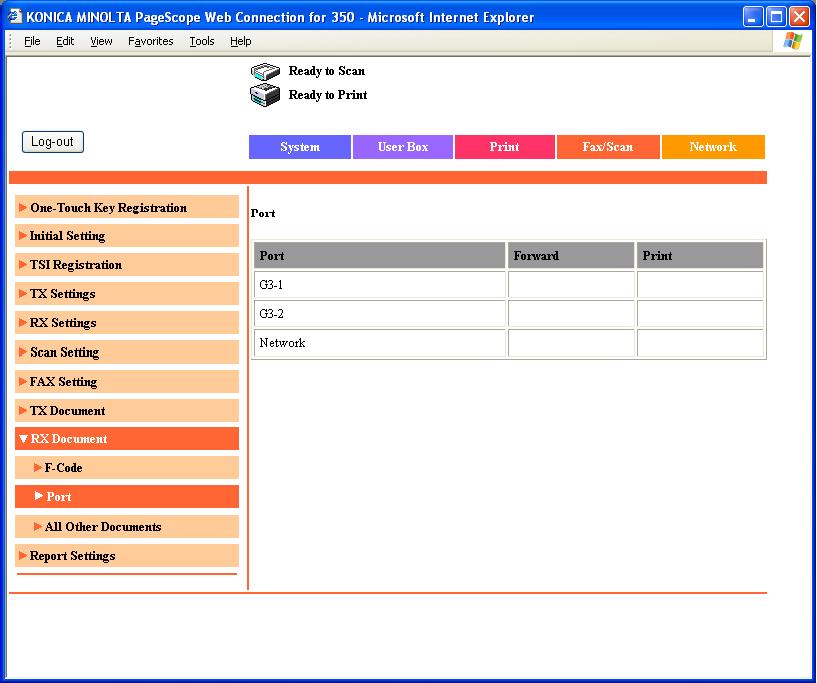Click the scanner status icon
The height and width of the screenshot is (683, 817).
264,71
